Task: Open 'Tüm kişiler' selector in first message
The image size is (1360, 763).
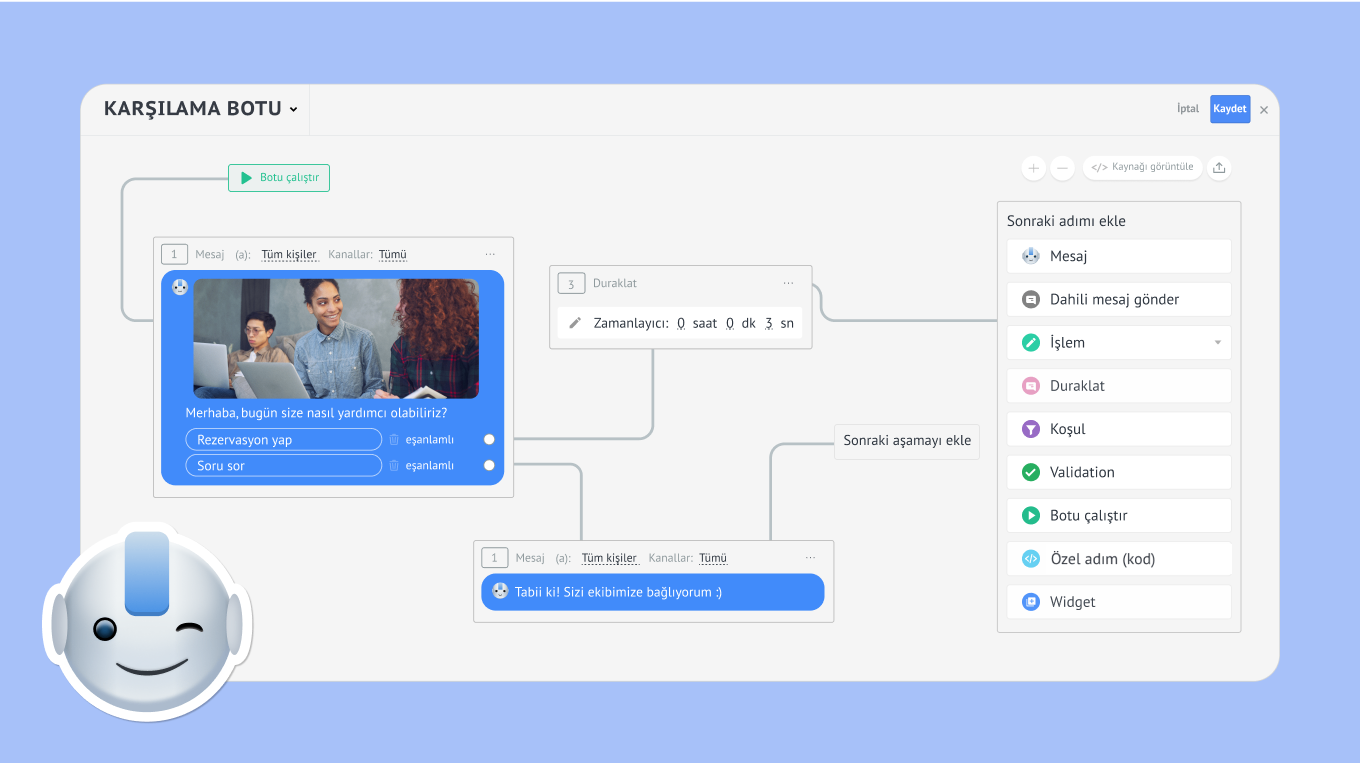Action: (x=289, y=255)
